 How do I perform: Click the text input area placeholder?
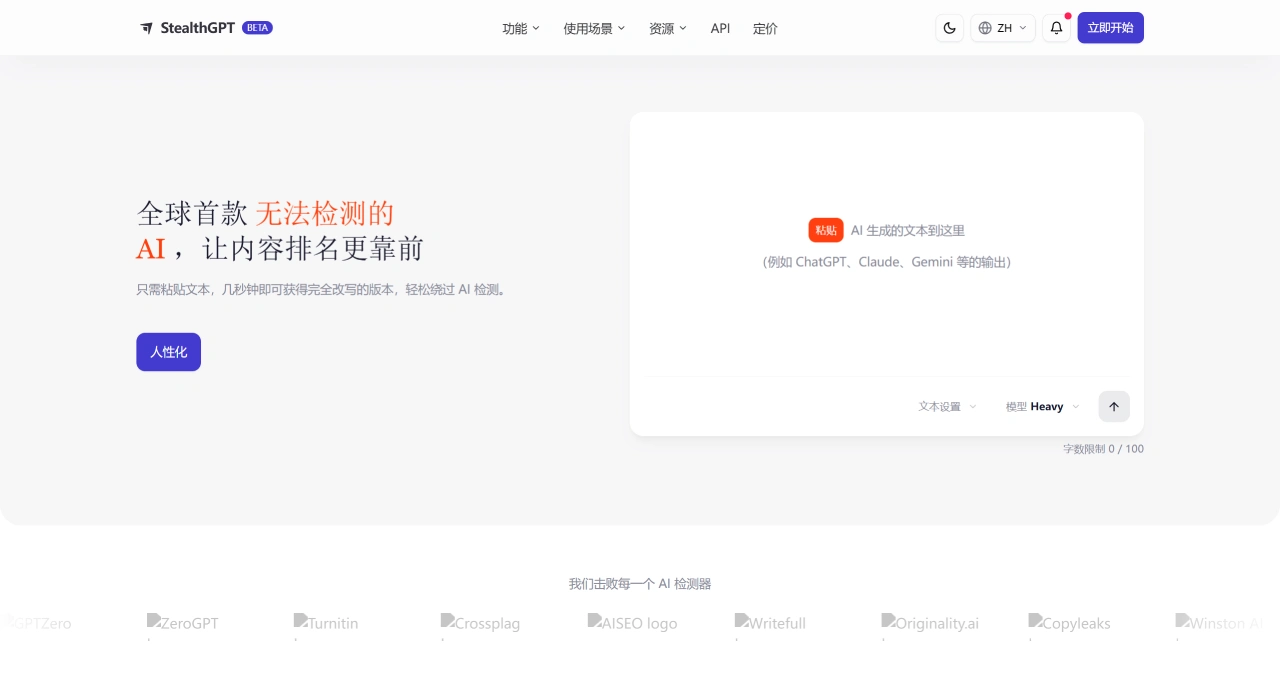point(887,246)
